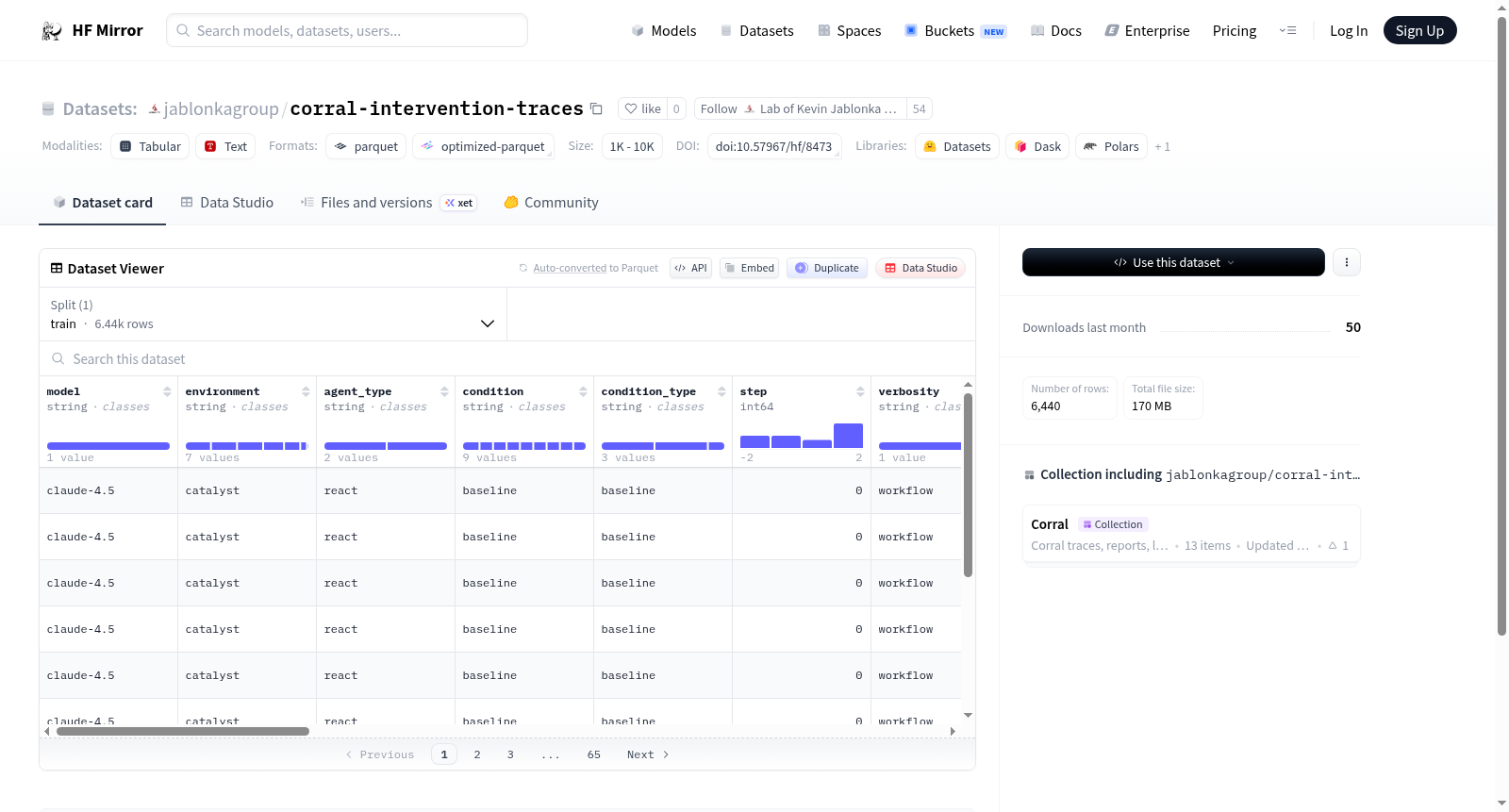
Task: Open the navigation overflow menu icon
Action: pyautogui.click(x=1287, y=31)
